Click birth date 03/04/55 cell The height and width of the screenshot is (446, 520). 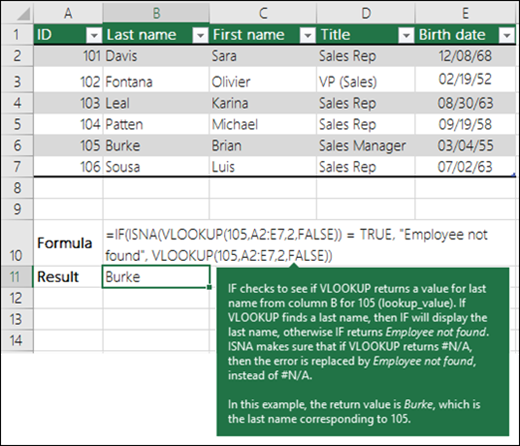465,145
